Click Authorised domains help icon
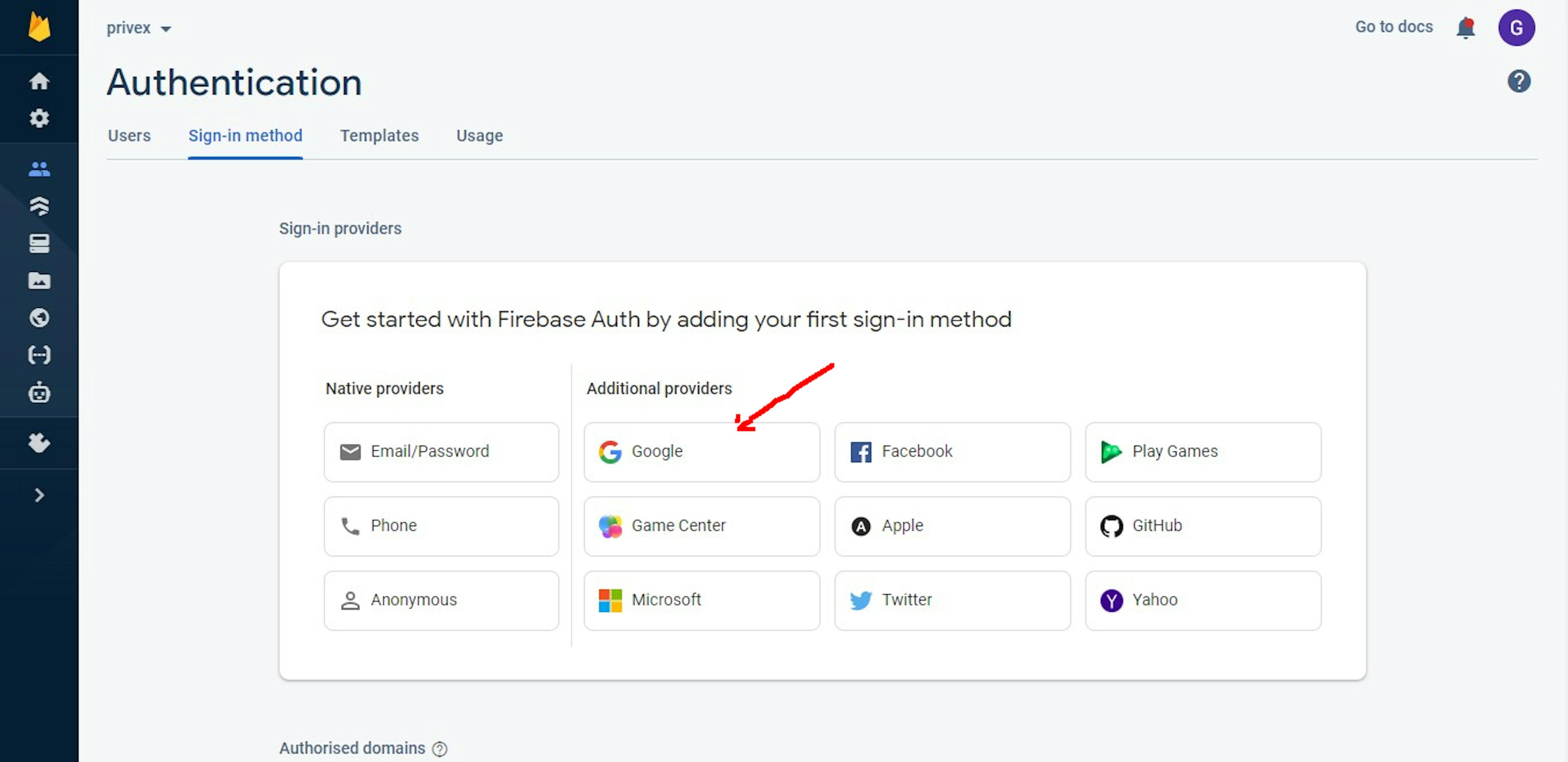The height and width of the screenshot is (762, 1568). tap(439, 749)
